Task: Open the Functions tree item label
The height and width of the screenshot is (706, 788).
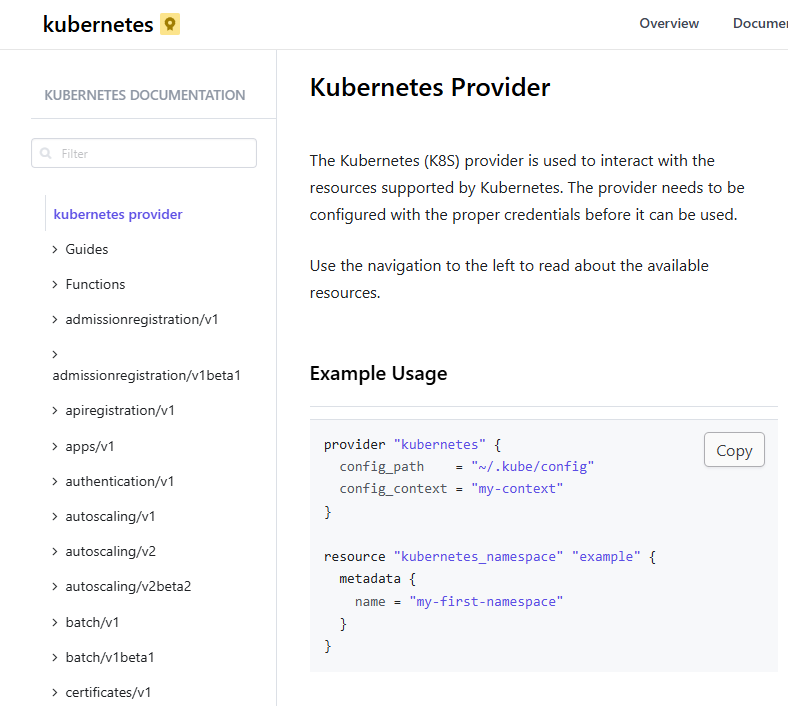Action: (95, 284)
